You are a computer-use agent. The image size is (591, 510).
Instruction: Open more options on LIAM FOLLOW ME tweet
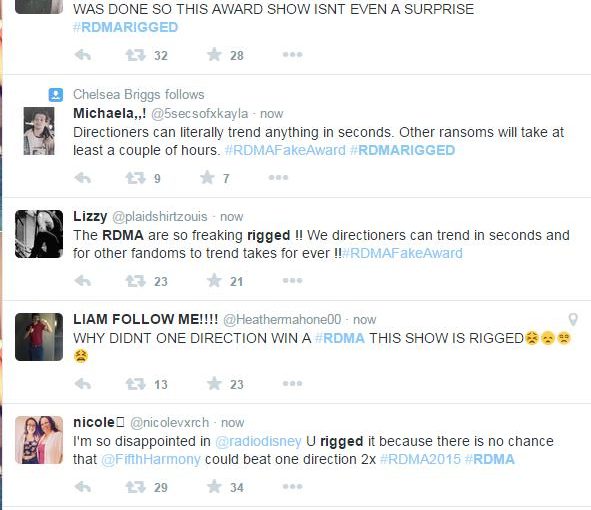[x=292, y=384]
